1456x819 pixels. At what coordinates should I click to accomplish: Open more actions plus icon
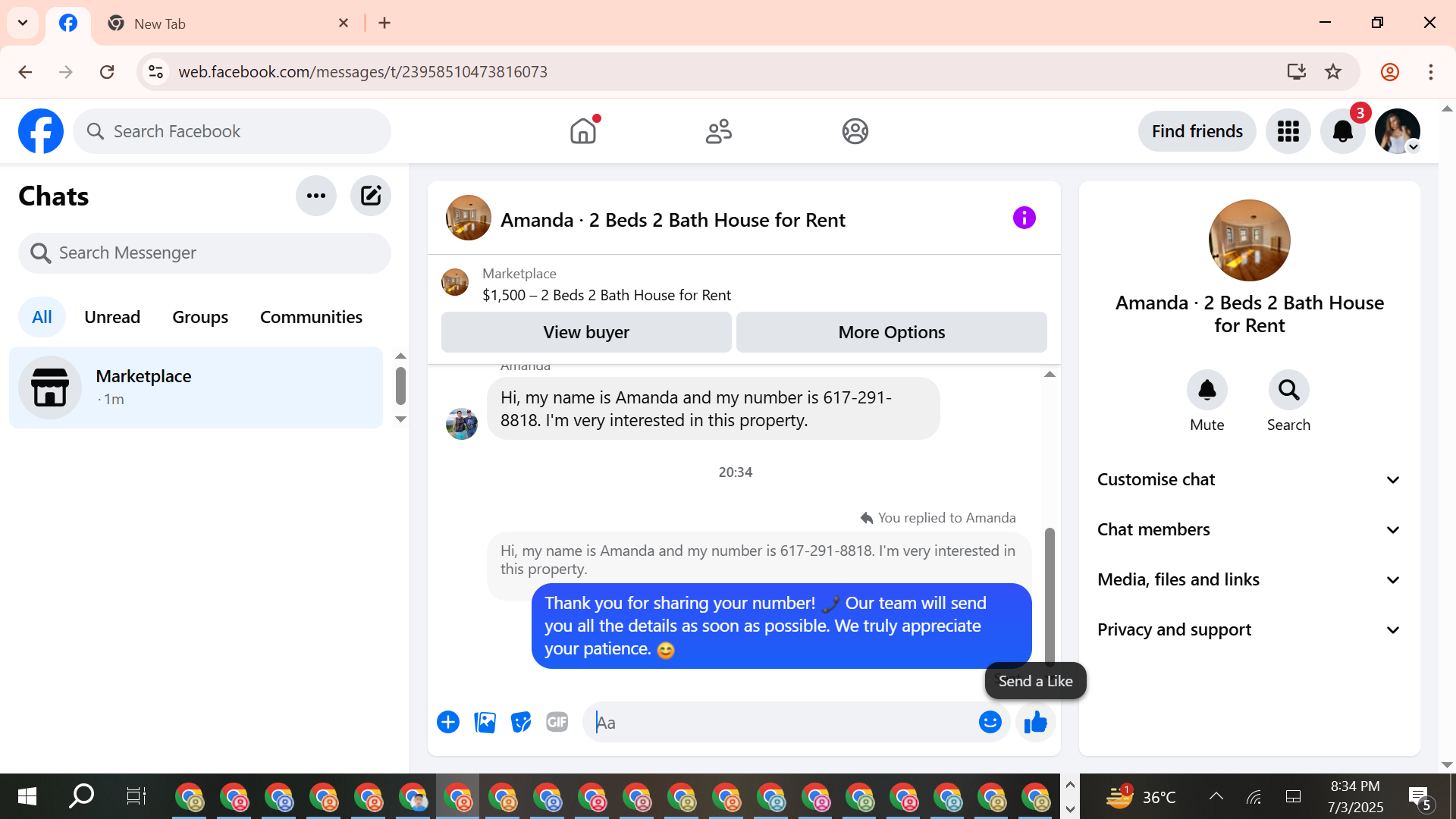click(448, 723)
